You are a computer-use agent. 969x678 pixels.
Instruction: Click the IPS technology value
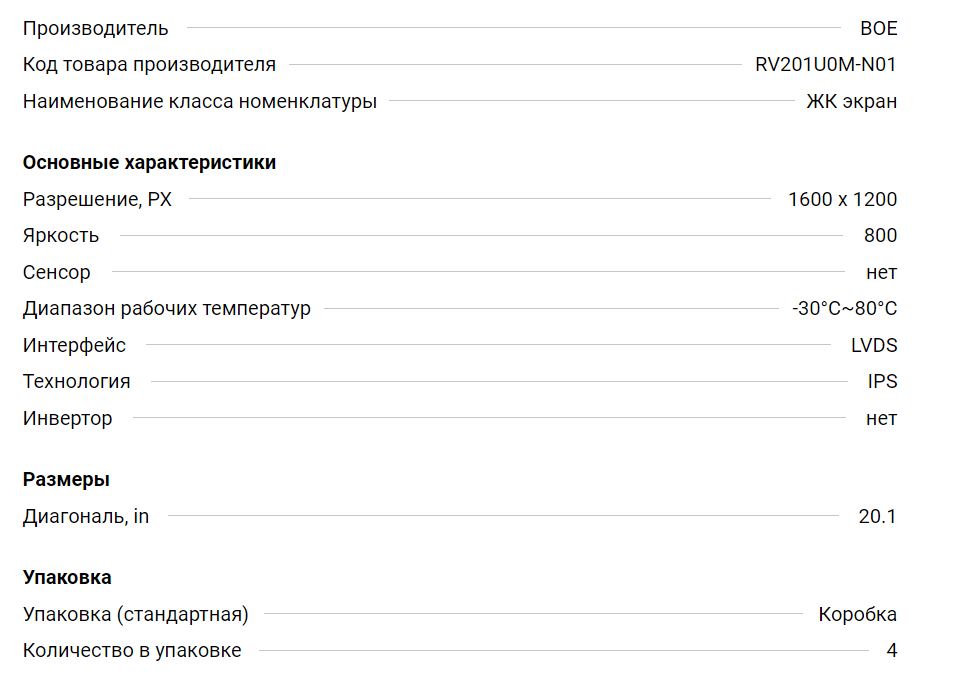tap(882, 381)
